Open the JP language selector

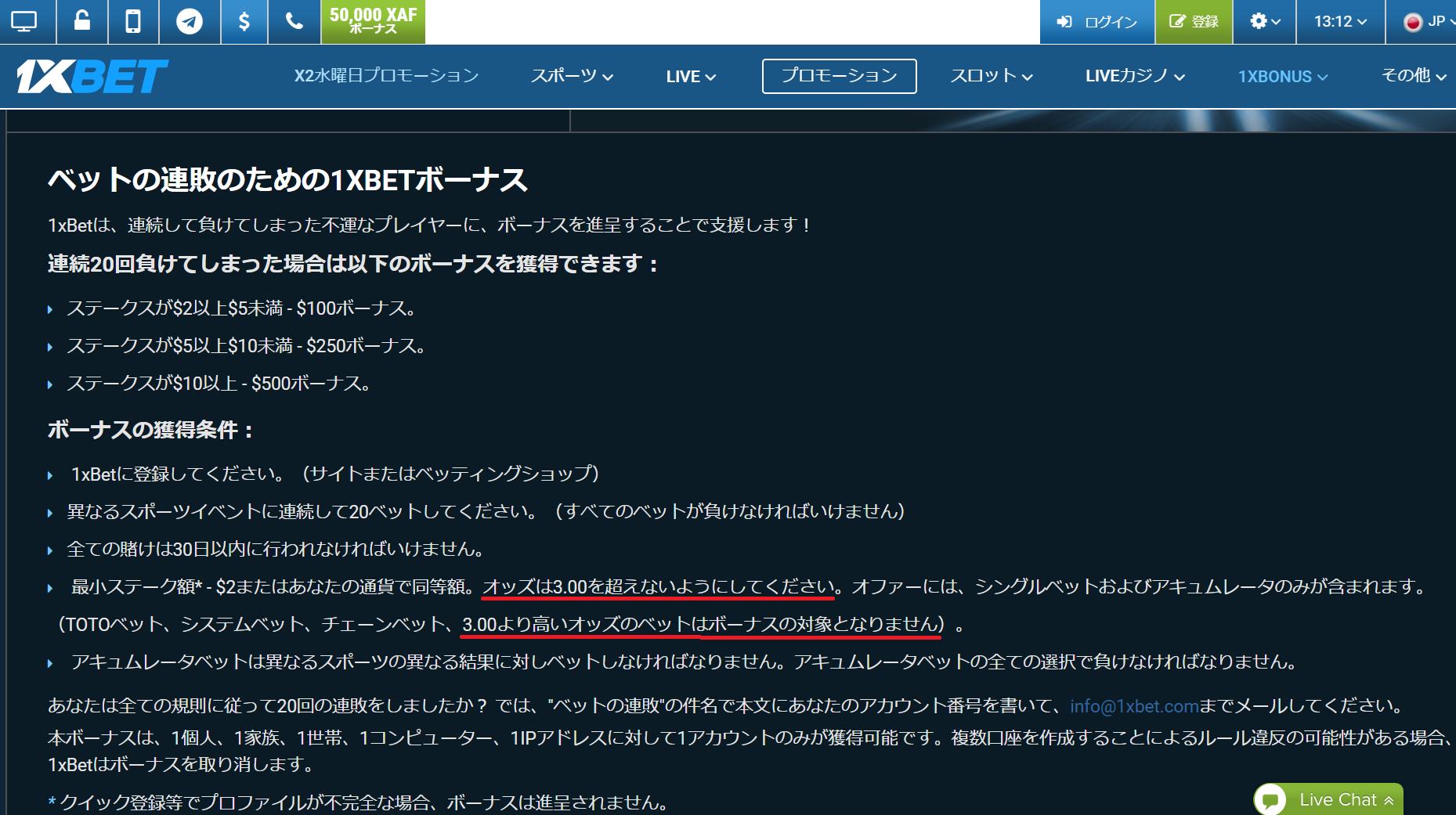pos(1429,21)
